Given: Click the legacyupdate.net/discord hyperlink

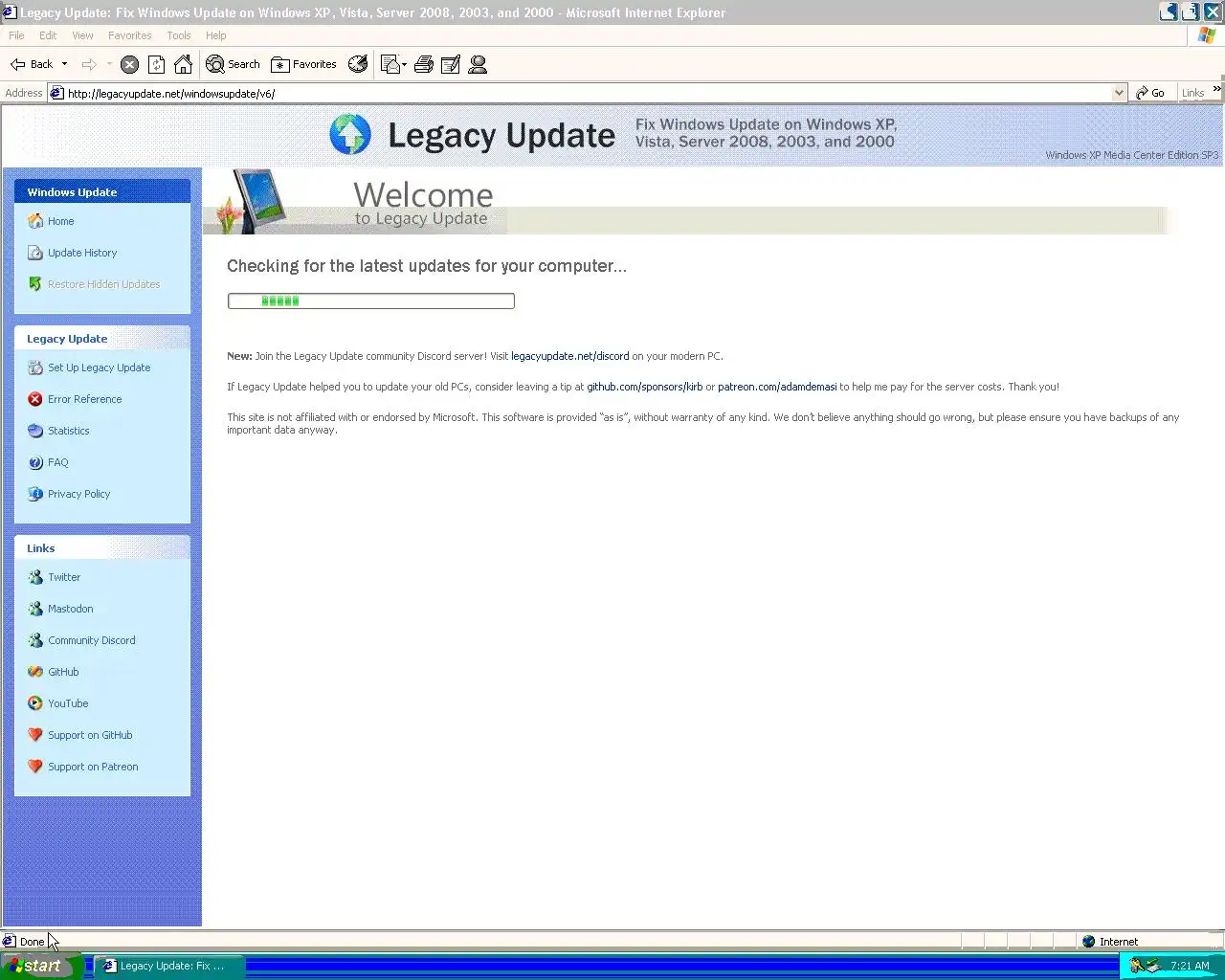Looking at the screenshot, I should [x=569, y=356].
